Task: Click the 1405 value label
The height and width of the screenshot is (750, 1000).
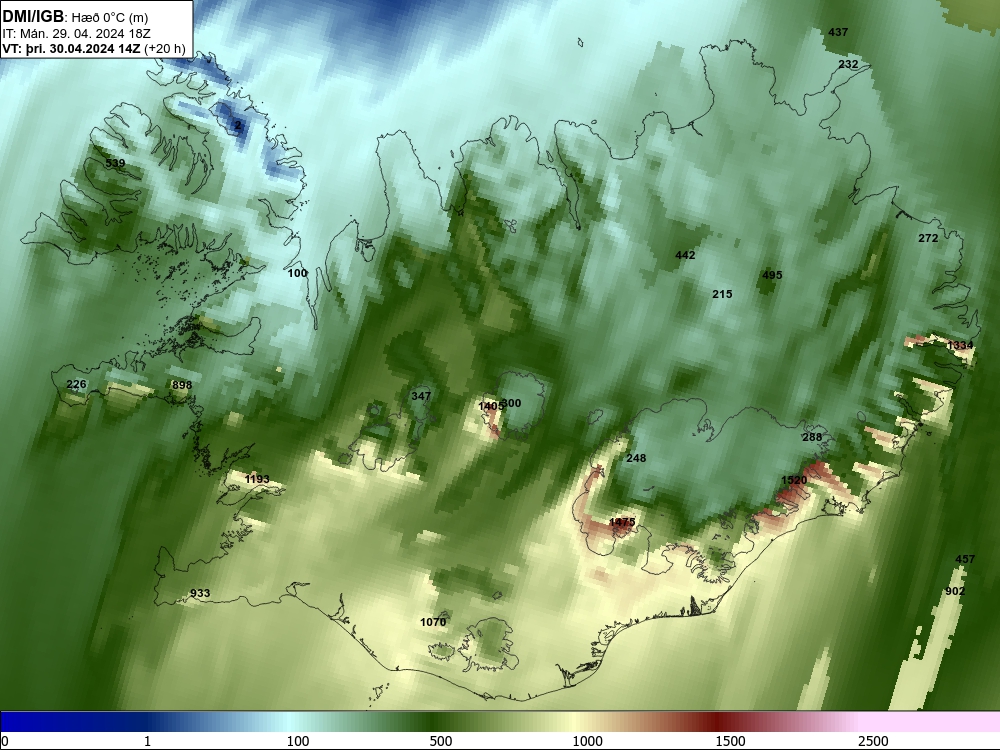Action: [490, 406]
